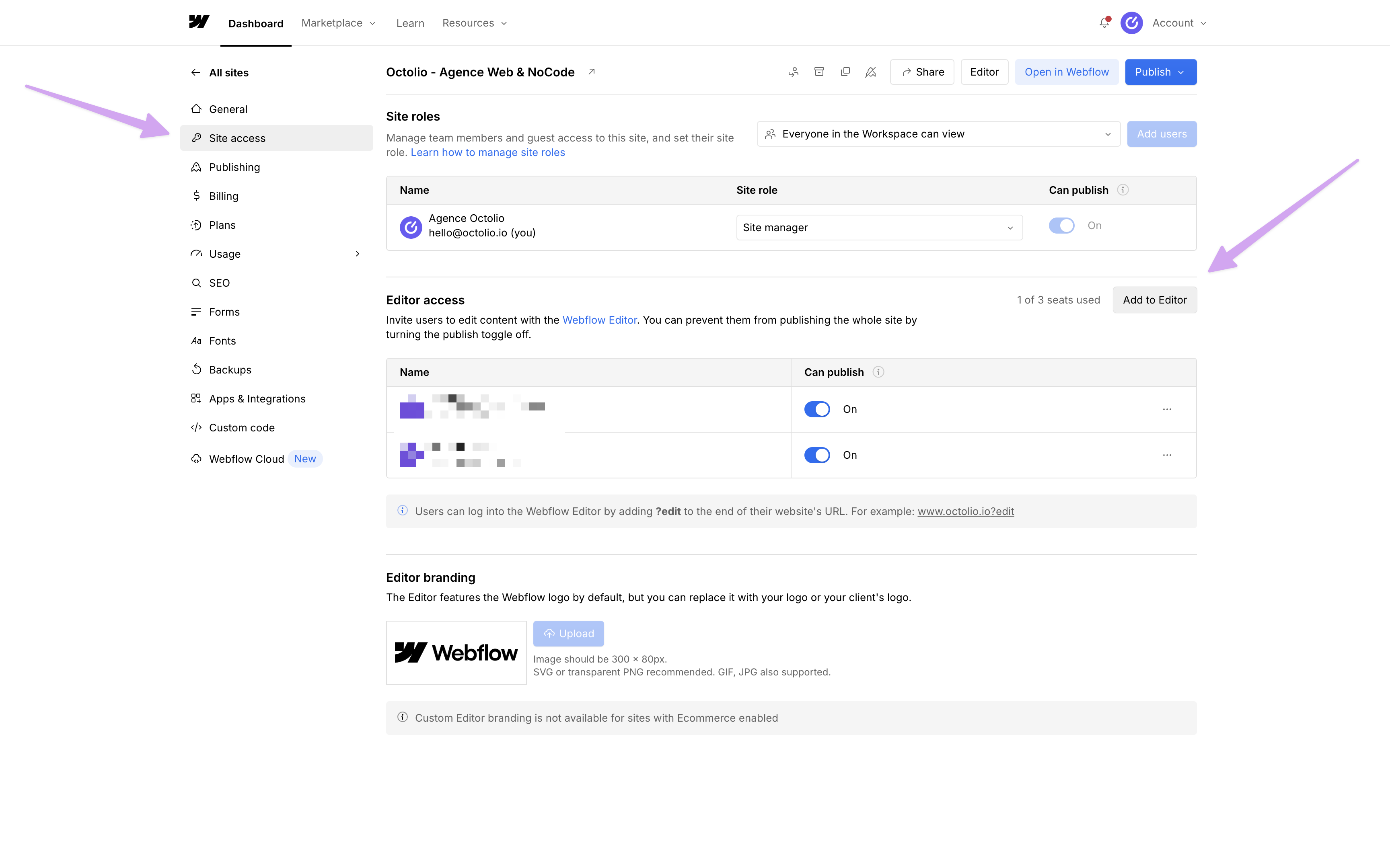The image size is (1390, 868).
Task: Click the back arrow beside All sites
Action: coord(196,72)
